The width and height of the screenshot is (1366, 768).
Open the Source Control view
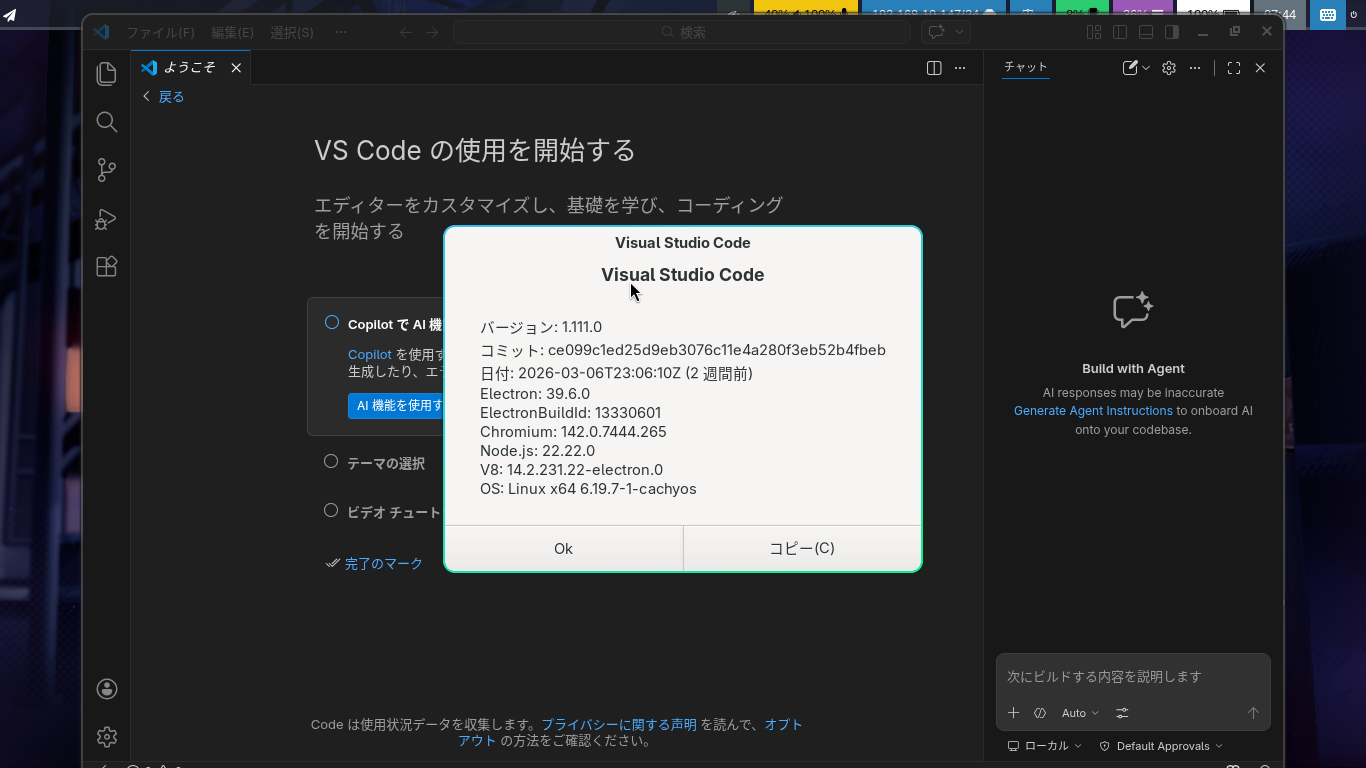coord(106,170)
